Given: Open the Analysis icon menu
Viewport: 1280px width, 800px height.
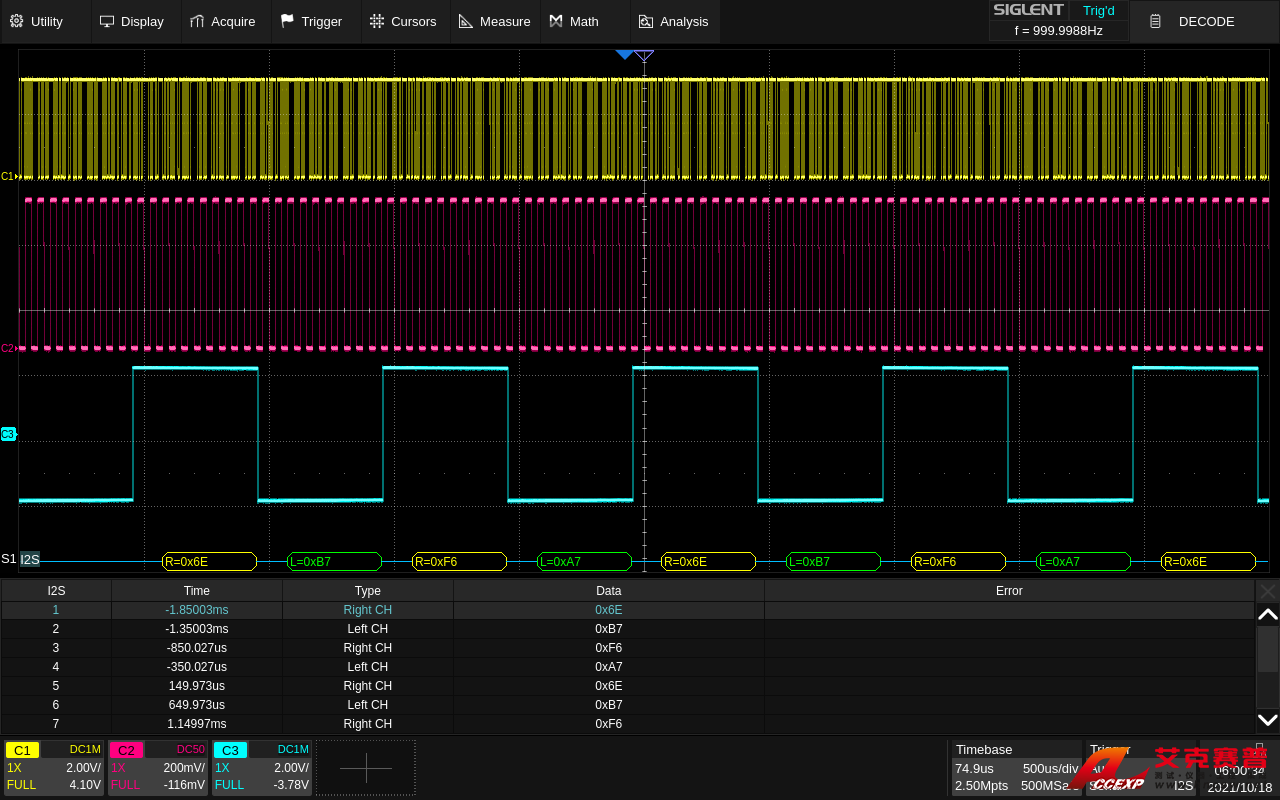Looking at the screenshot, I should [x=646, y=21].
